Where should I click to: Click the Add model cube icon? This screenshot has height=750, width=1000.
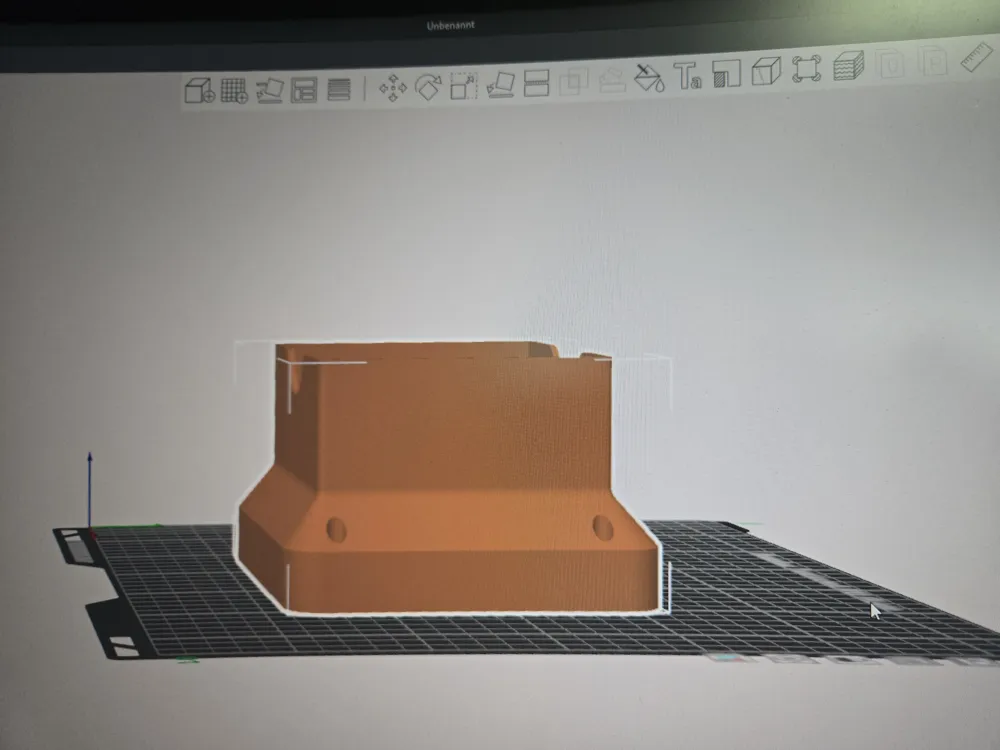pyautogui.click(x=200, y=90)
